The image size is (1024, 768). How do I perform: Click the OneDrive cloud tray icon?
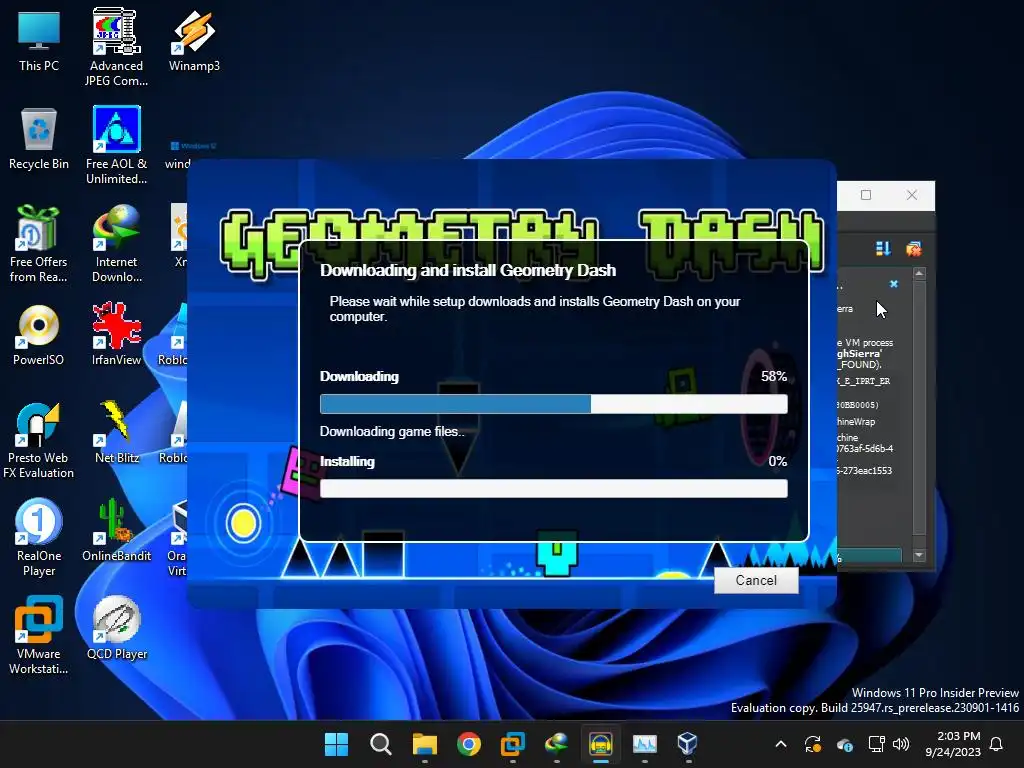point(844,744)
